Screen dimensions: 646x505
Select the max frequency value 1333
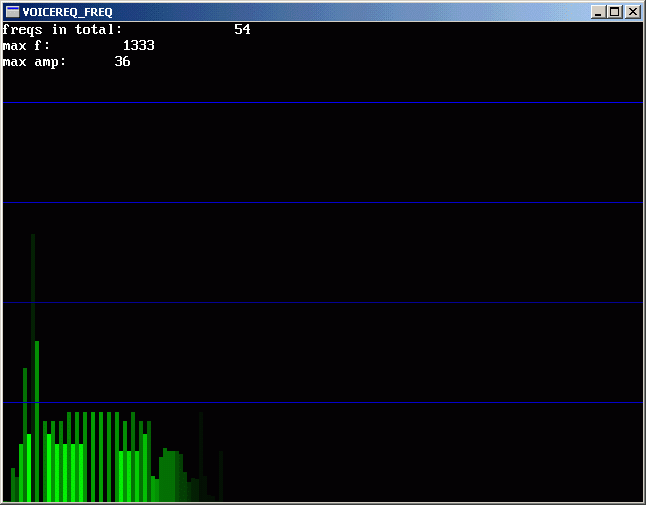pos(138,46)
